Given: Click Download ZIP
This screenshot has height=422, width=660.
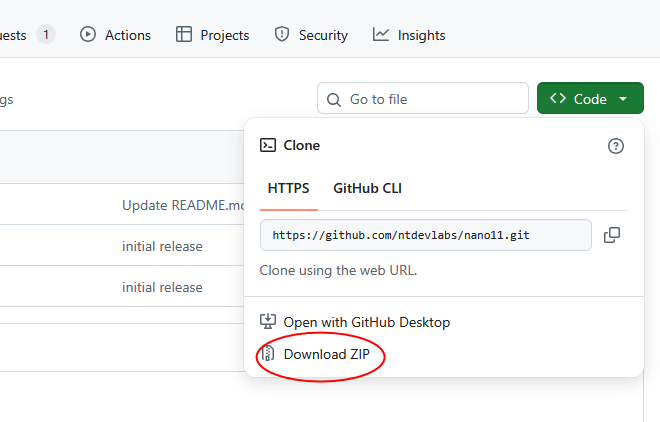Looking at the screenshot, I should [x=327, y=354].
